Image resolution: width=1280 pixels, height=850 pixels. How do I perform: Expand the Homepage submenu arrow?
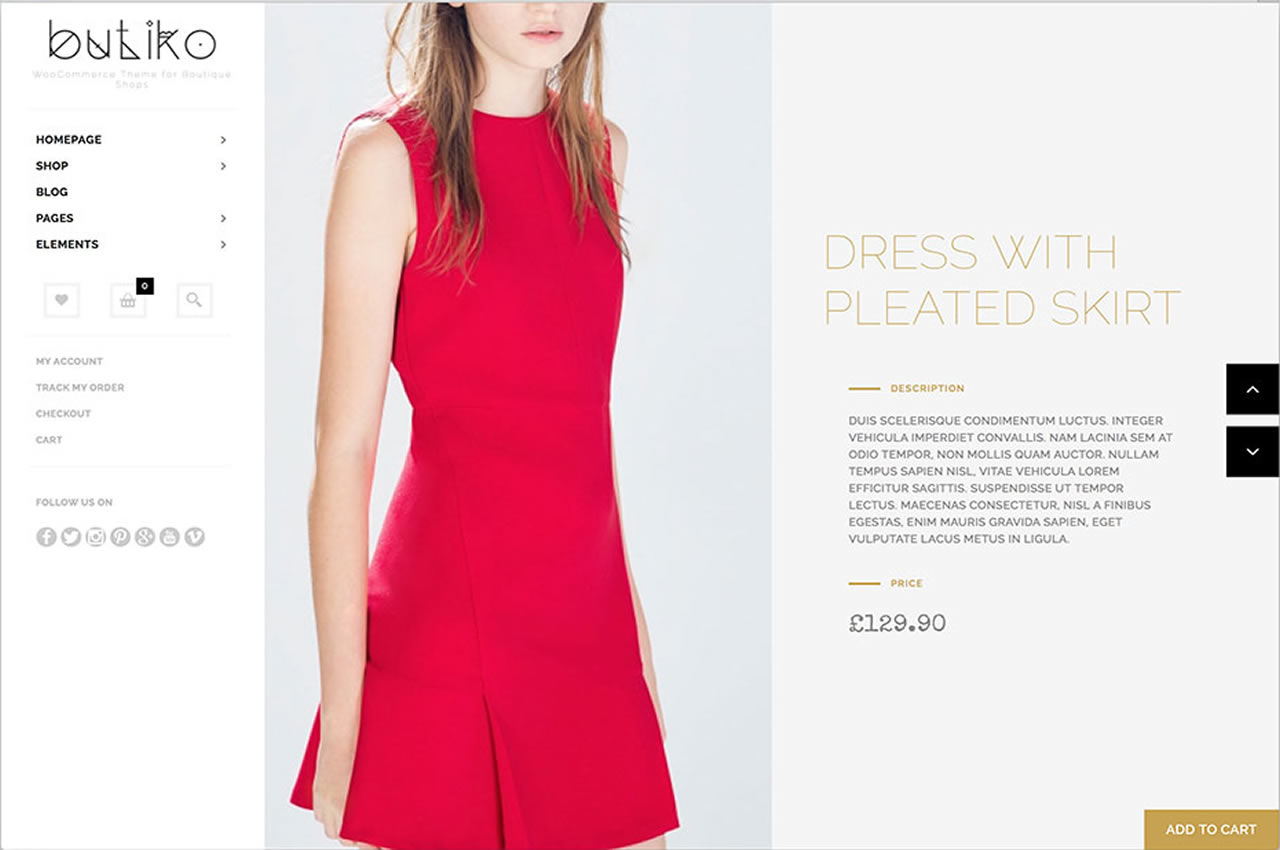223,140
